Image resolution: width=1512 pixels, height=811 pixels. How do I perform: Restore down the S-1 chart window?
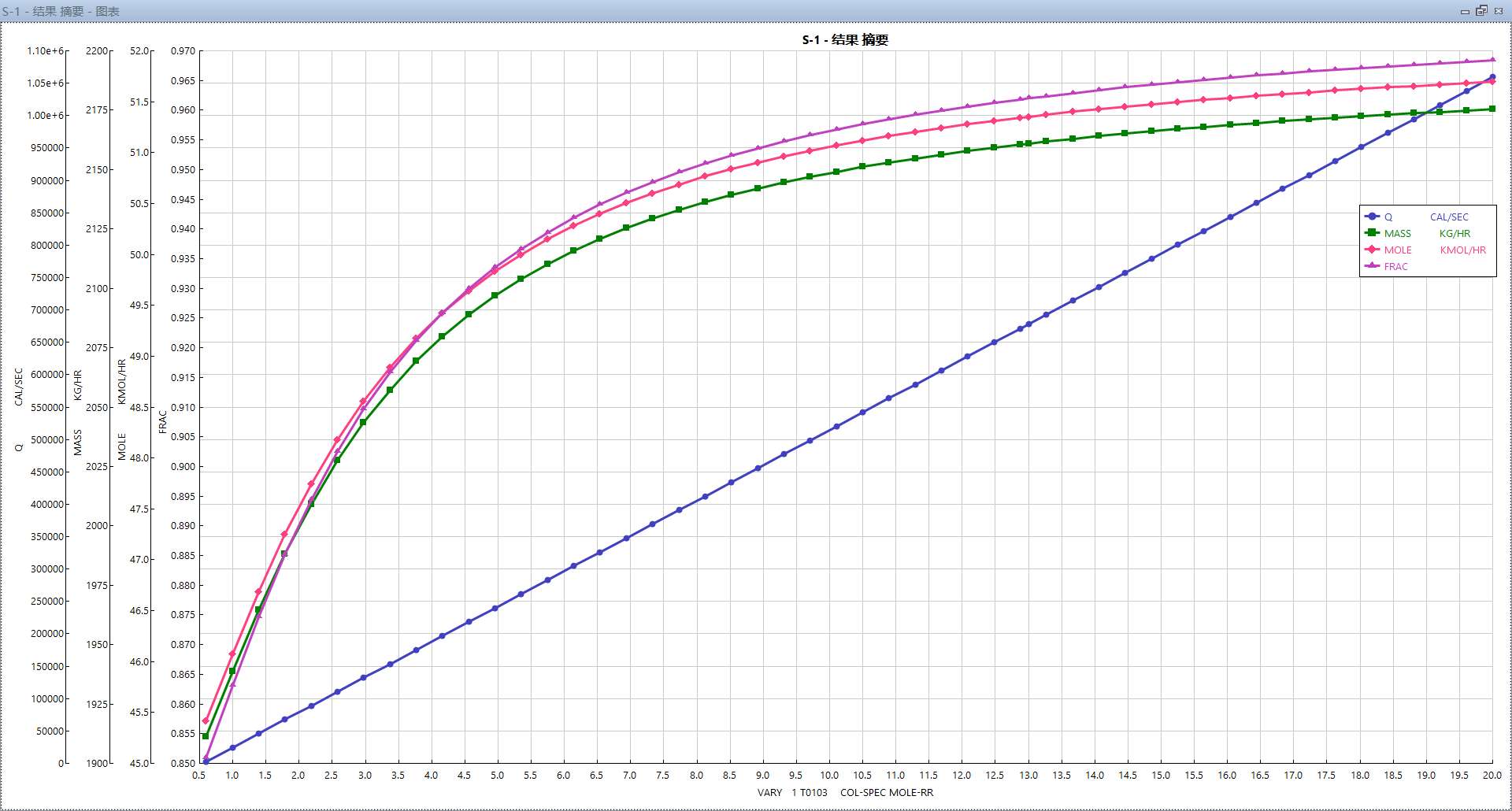coord(1481,11)
